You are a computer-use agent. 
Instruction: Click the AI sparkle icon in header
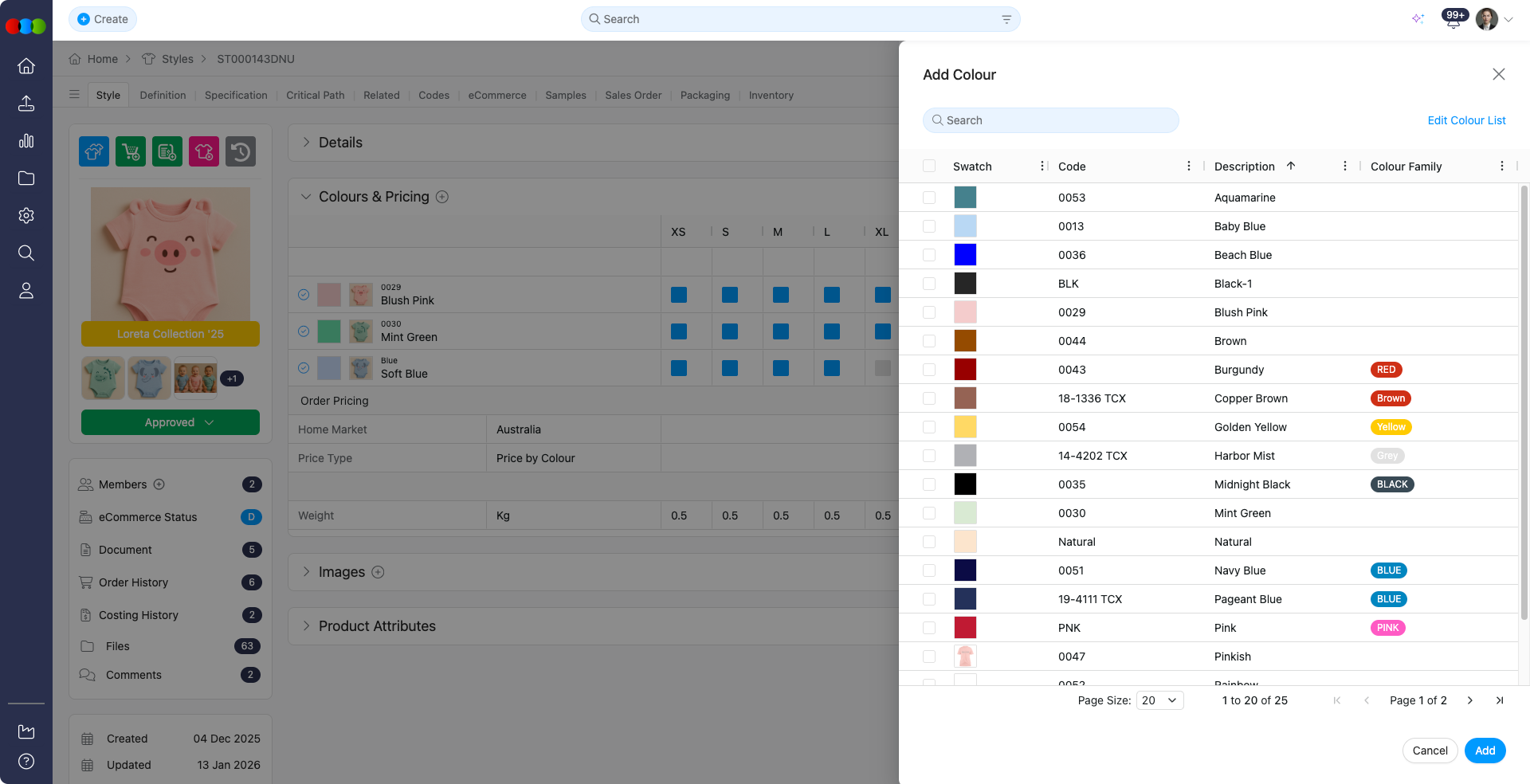point(1418,19)
